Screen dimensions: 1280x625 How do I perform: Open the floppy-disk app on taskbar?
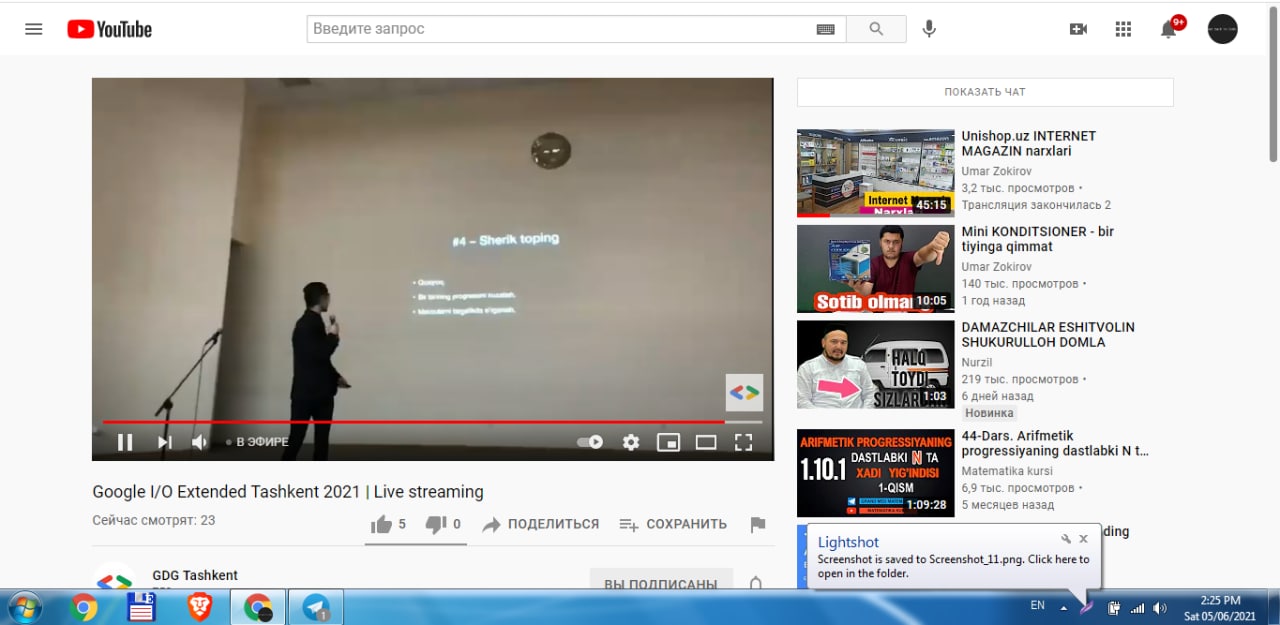(x=141, y=607)
